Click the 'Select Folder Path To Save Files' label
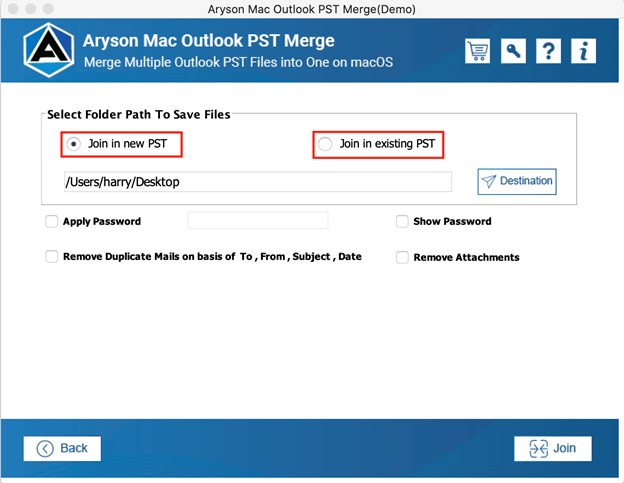The width and height of the screenshot is (624, 483). tap(138, 115)
